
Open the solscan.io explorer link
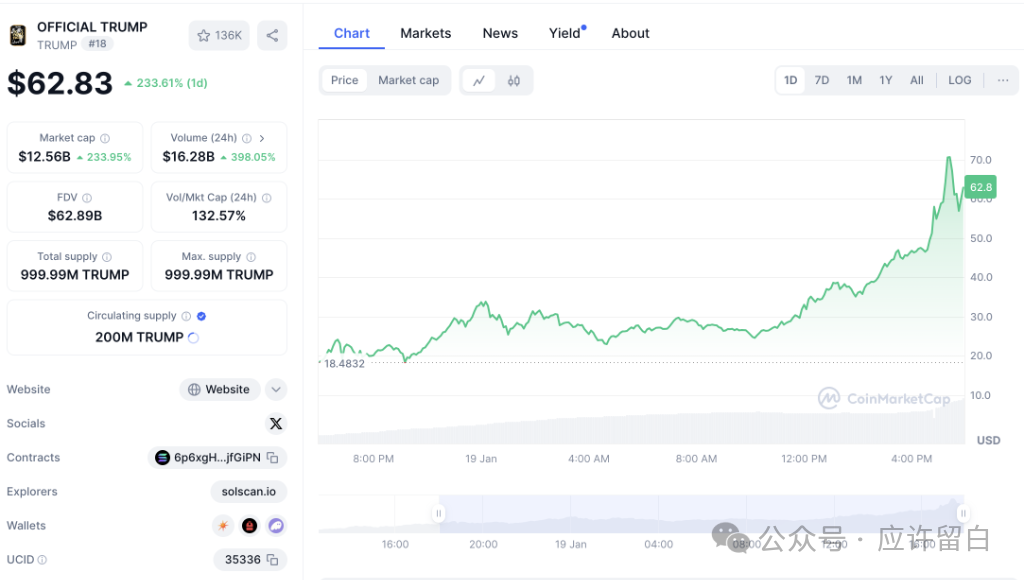(x=248, y=491)
